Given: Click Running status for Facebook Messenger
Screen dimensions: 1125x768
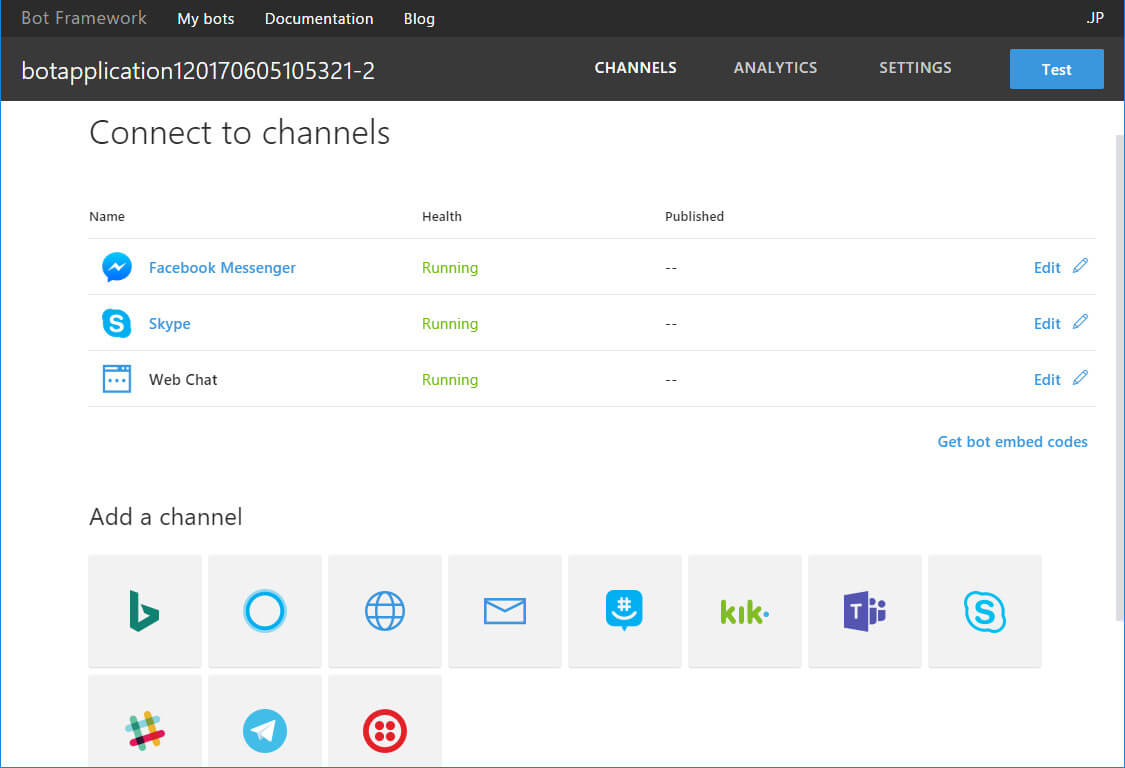Looking at the screenshot, I should [450, 268].
